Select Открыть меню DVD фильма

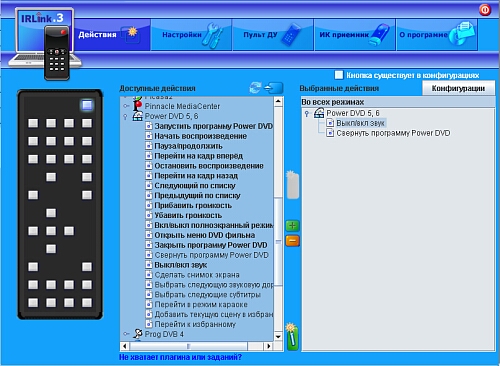pyautogui.click(x=204, y=235)
